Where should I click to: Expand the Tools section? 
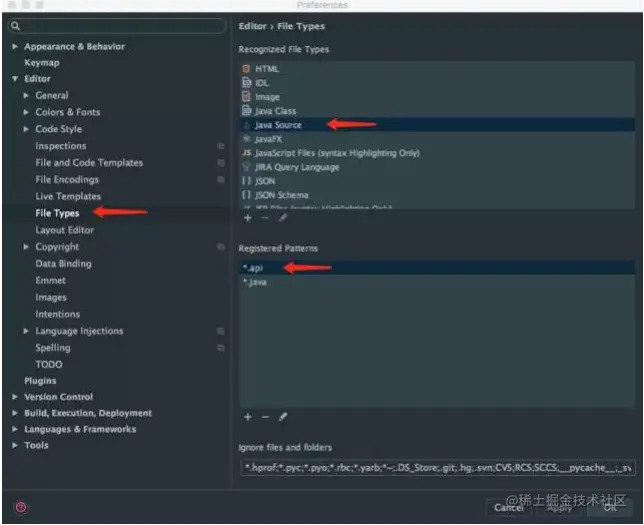[x=15, y=445]
